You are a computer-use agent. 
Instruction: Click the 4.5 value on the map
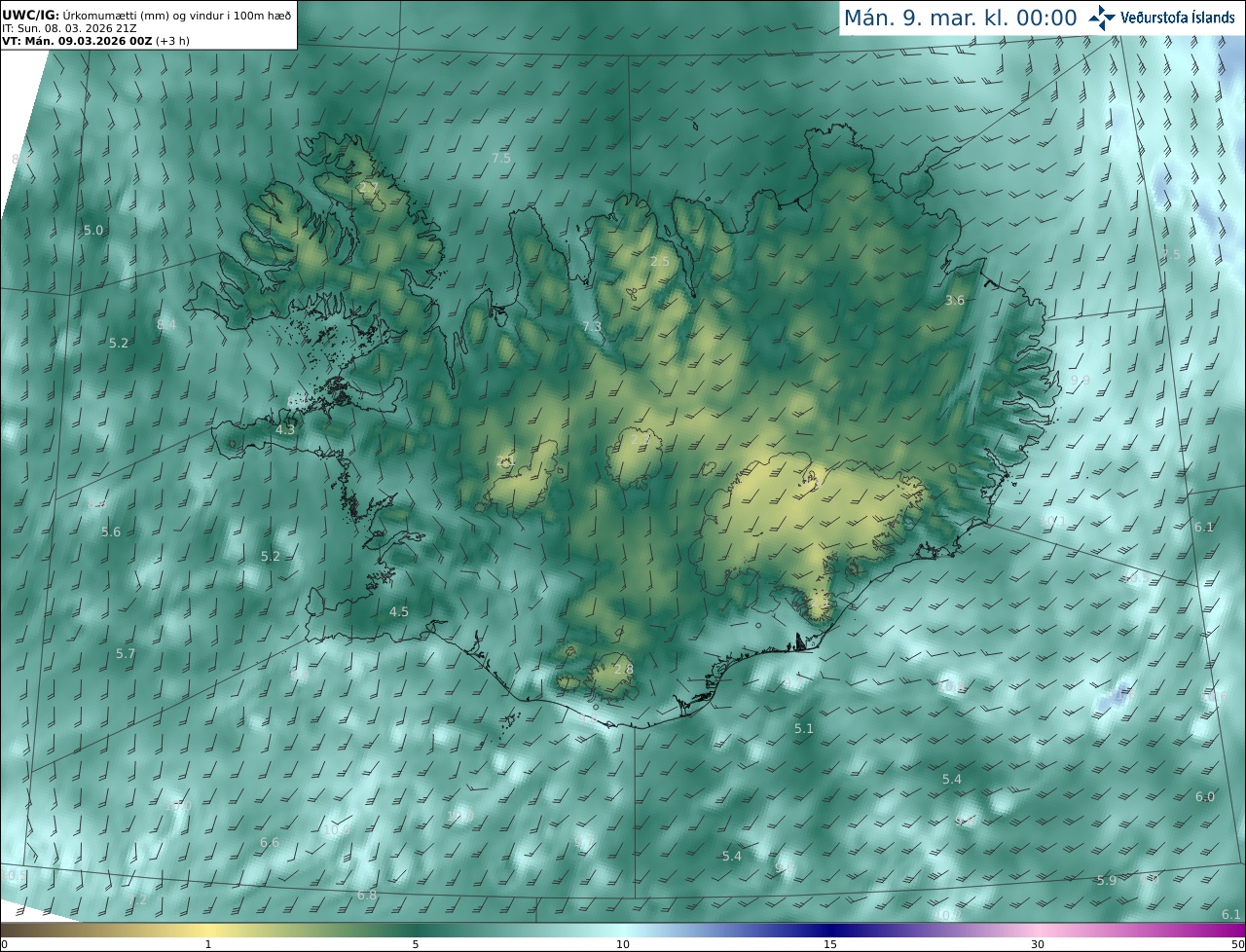tap(399, 612)
